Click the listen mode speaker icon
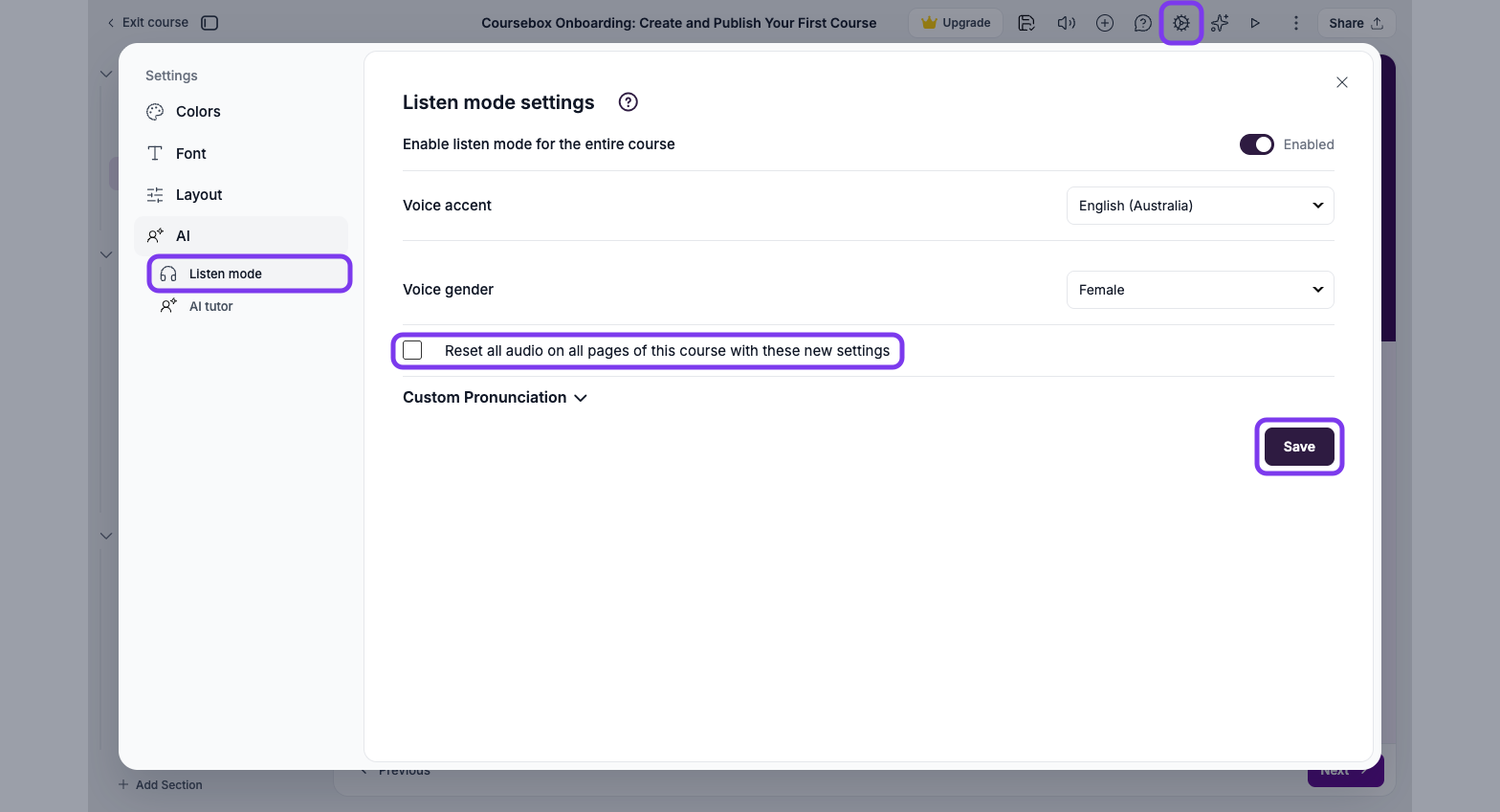Image resolution: width=1500 pixels, height=812 pixels. tap(1066, 23)
